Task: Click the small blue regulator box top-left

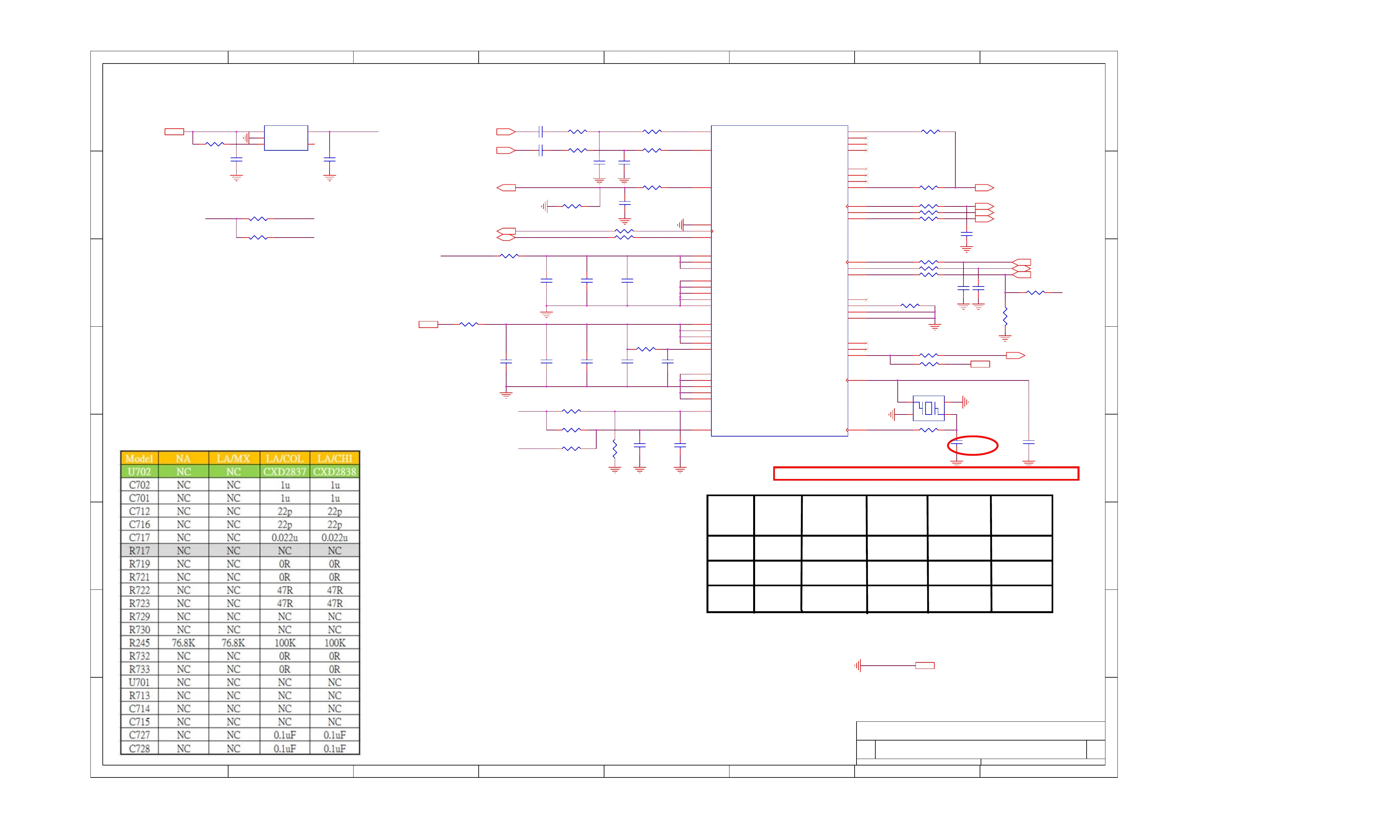Action: pos(286,137)
